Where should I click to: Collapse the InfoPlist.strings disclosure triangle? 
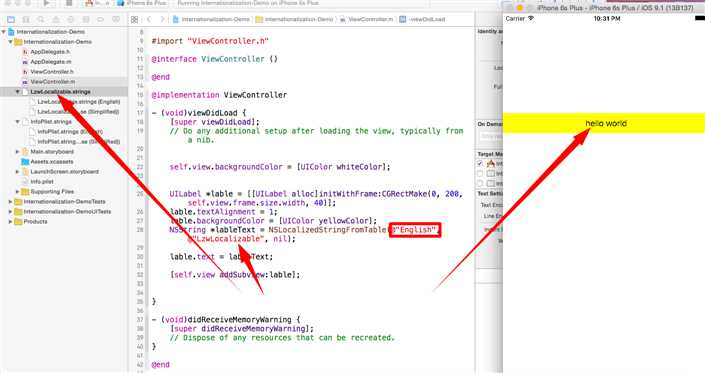(18, 122)
